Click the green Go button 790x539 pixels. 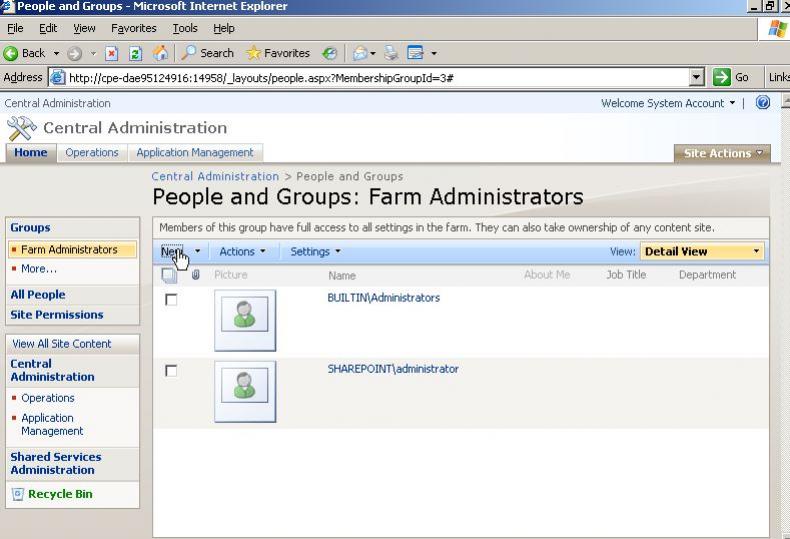click(x=731, y=78)
